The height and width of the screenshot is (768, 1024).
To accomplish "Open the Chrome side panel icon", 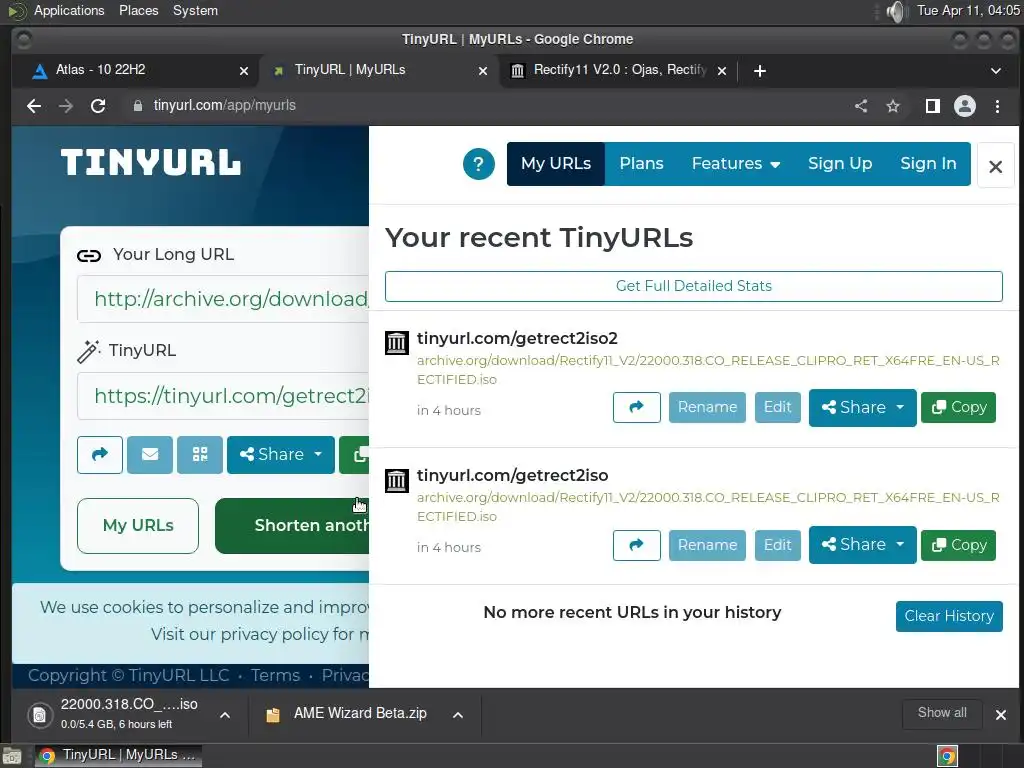I will [x=933, y=106].
